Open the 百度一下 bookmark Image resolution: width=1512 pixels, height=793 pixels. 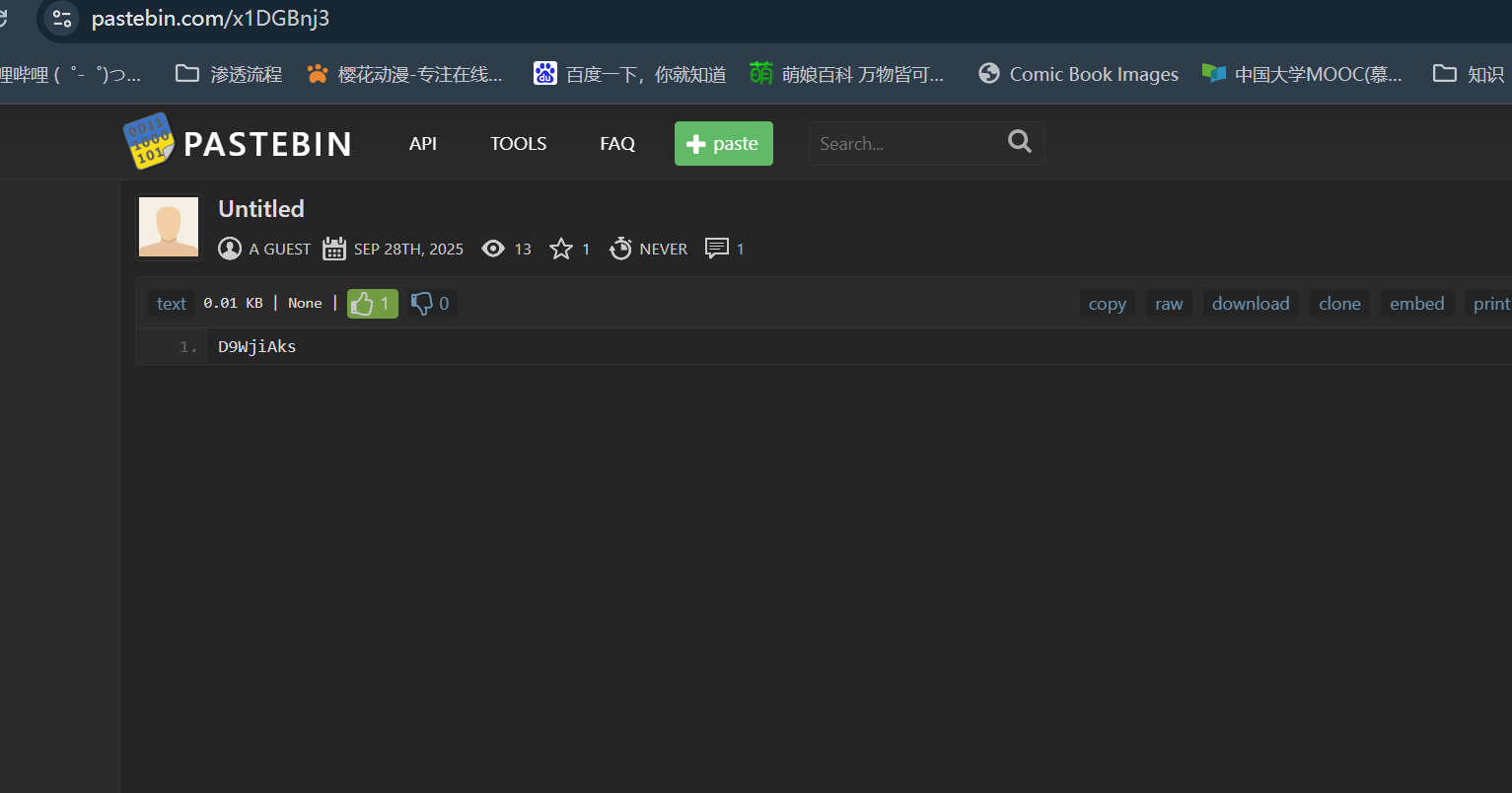coord(630,74)
